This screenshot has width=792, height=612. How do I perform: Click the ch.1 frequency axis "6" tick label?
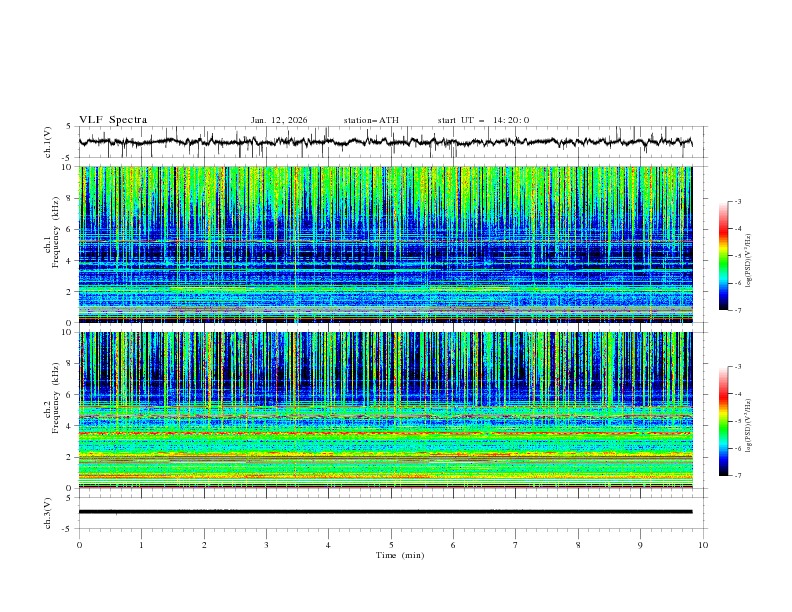[x=70, y=229]
